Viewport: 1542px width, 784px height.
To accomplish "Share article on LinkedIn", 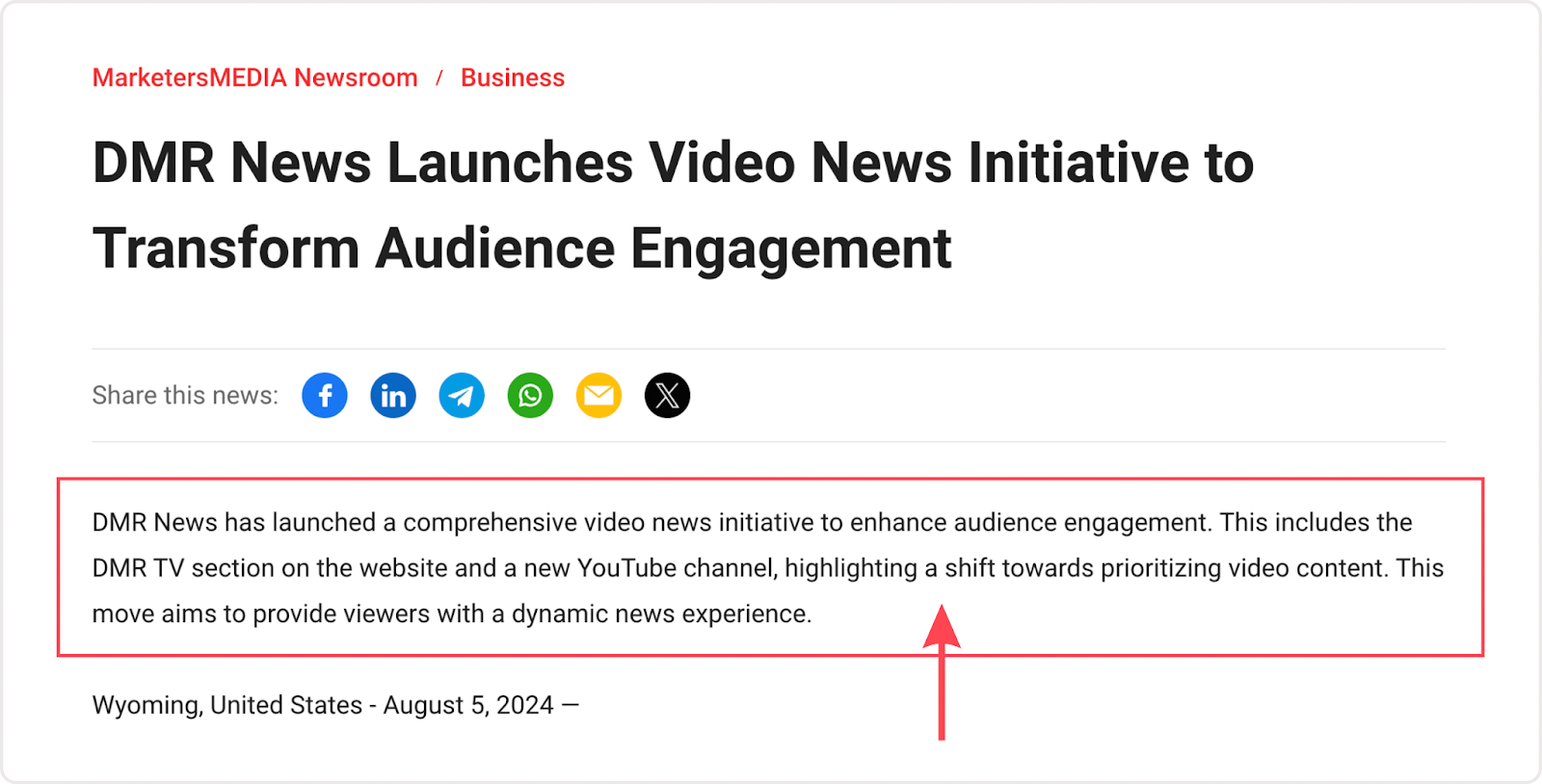I will pos(393,395).
